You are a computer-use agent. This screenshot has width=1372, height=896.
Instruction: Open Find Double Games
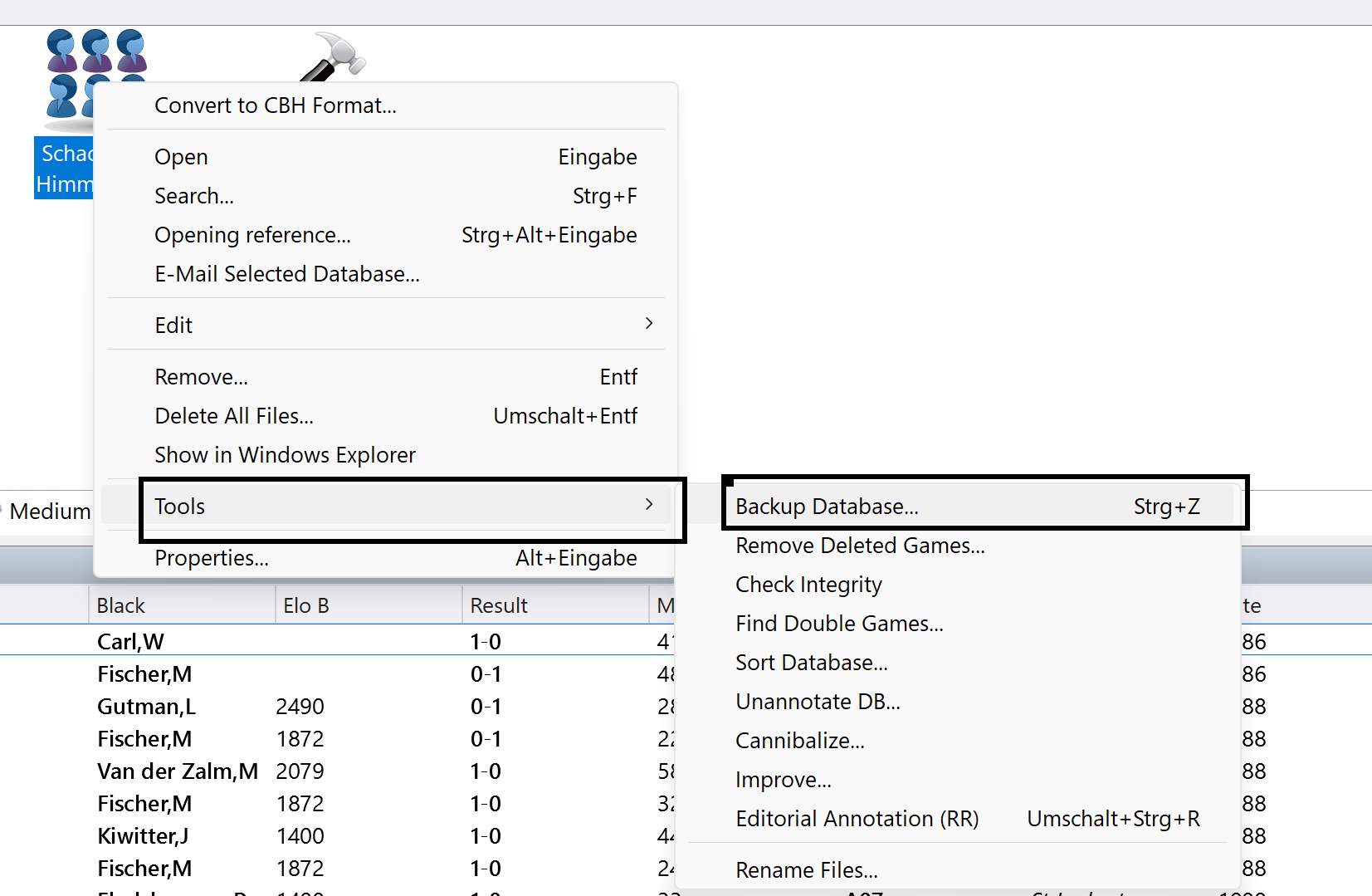pyautogui.click(x=839, y=623)
